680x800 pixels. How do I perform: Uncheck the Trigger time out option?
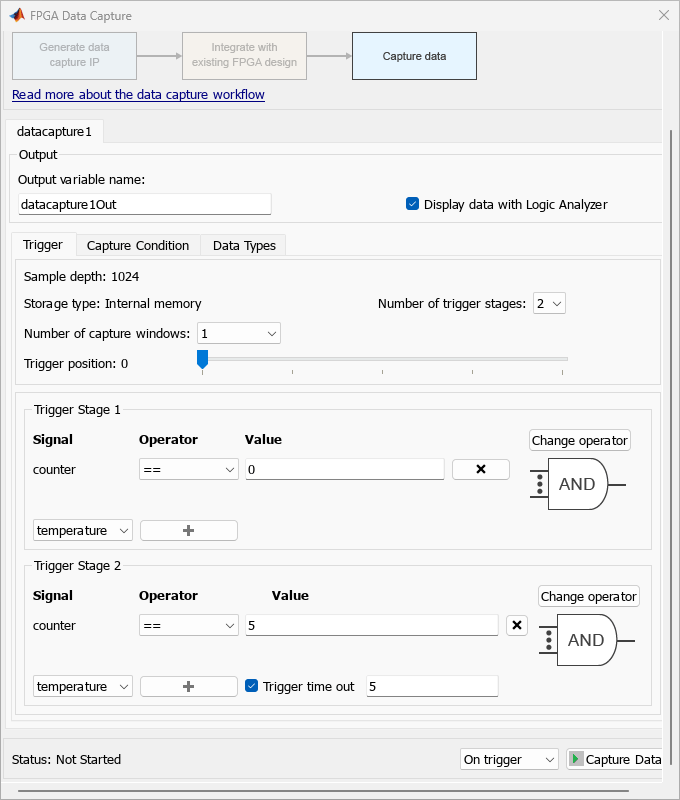(x=252, y=686)
